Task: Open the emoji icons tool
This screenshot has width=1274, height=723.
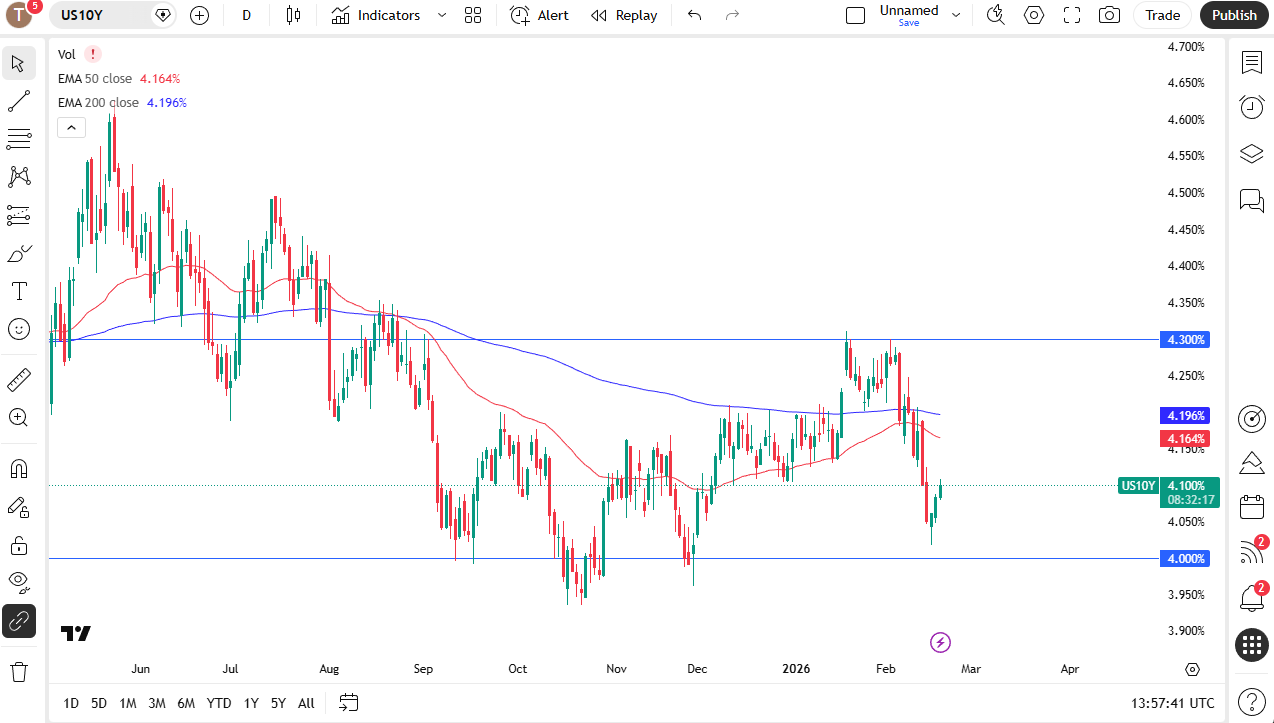Action: [18, 329]
